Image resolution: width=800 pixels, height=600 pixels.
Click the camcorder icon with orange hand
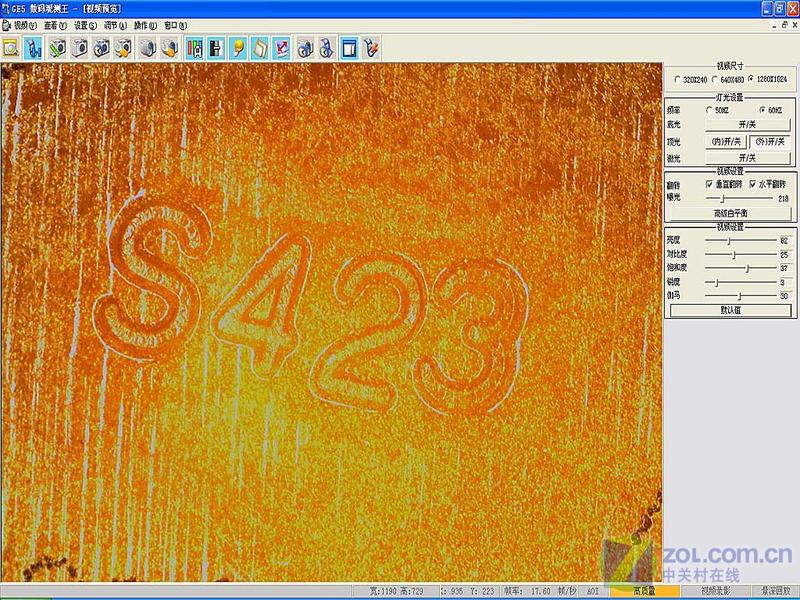[169, 48]
